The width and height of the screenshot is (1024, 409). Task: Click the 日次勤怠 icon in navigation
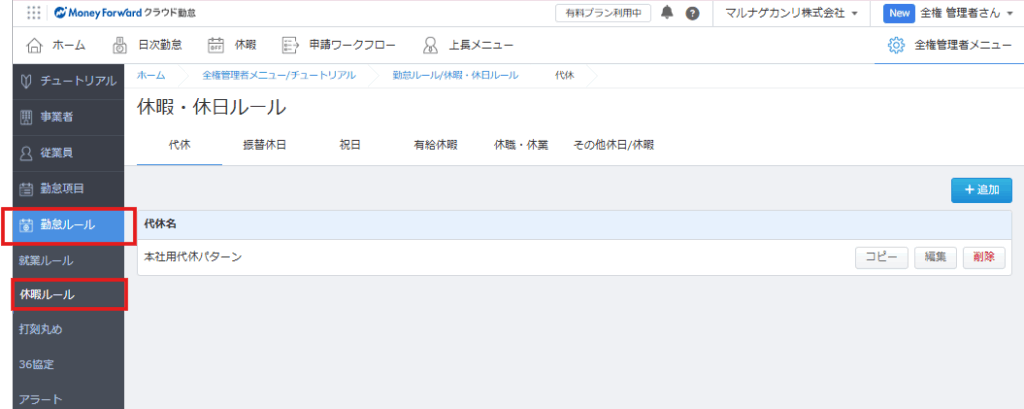click(x=119, y=45)
